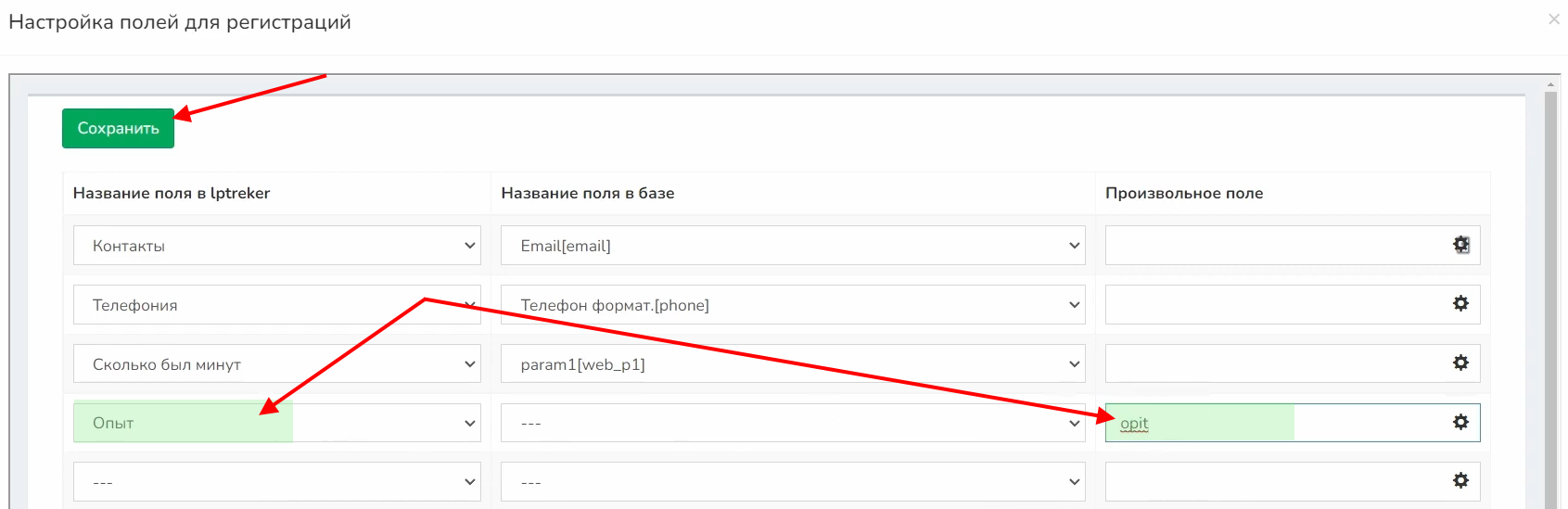Click custom field input in Телефония row
Screen dimensions: 1568x509
tap(1270, 304)
